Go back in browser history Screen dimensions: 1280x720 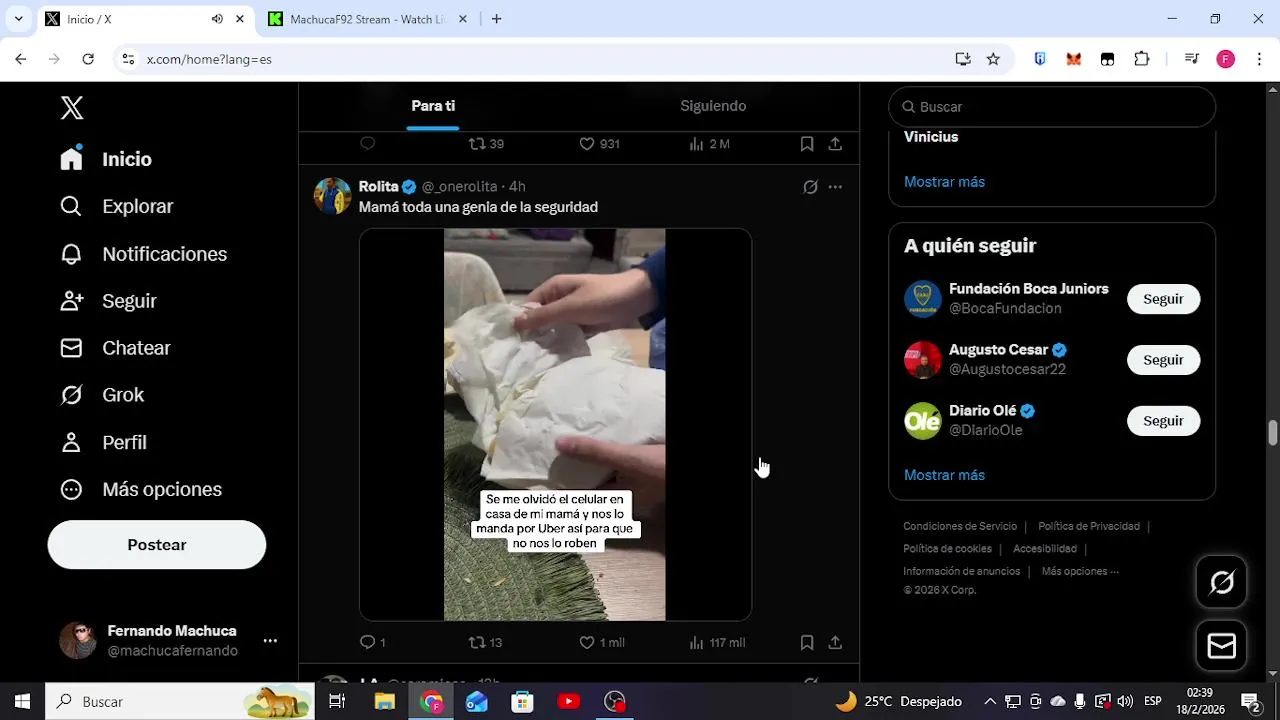point(21,59)
